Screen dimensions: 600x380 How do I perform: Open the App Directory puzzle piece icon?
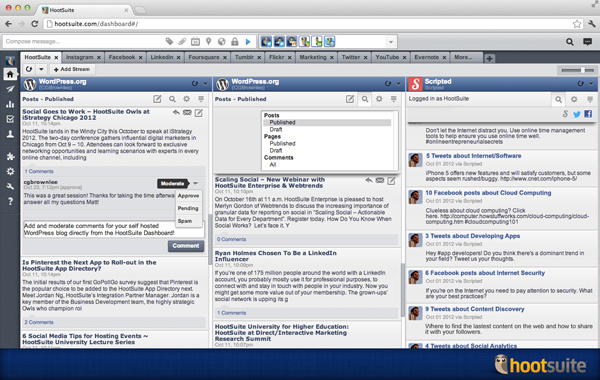coord(10,156)
